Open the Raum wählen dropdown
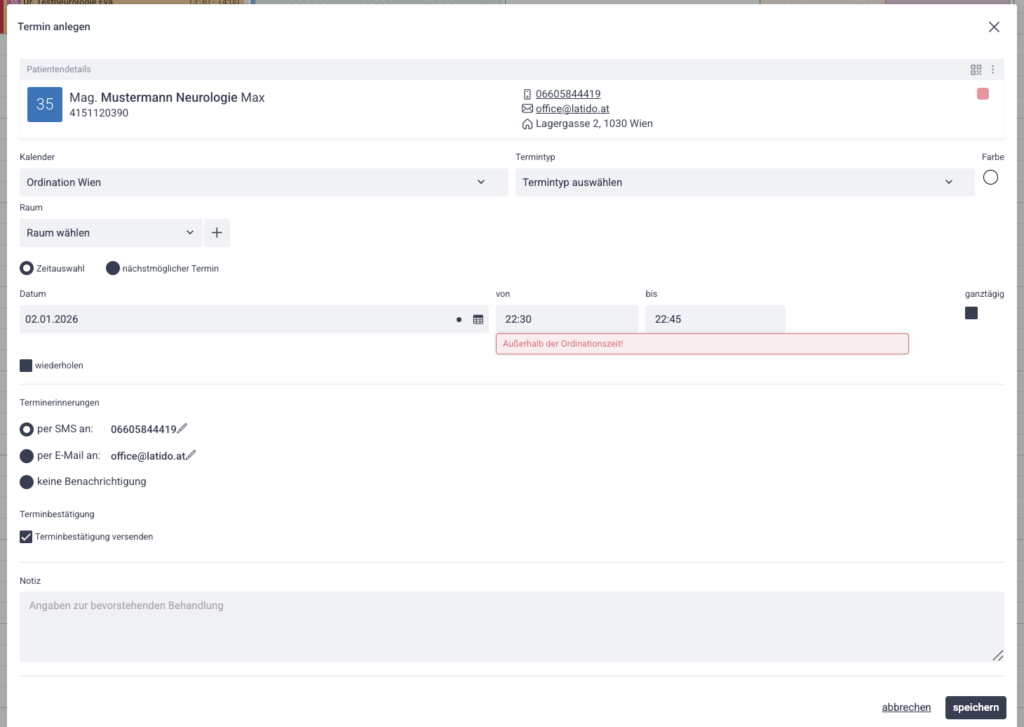The image size is (1024, 727). pyautogui.click(x=110, y=233)
